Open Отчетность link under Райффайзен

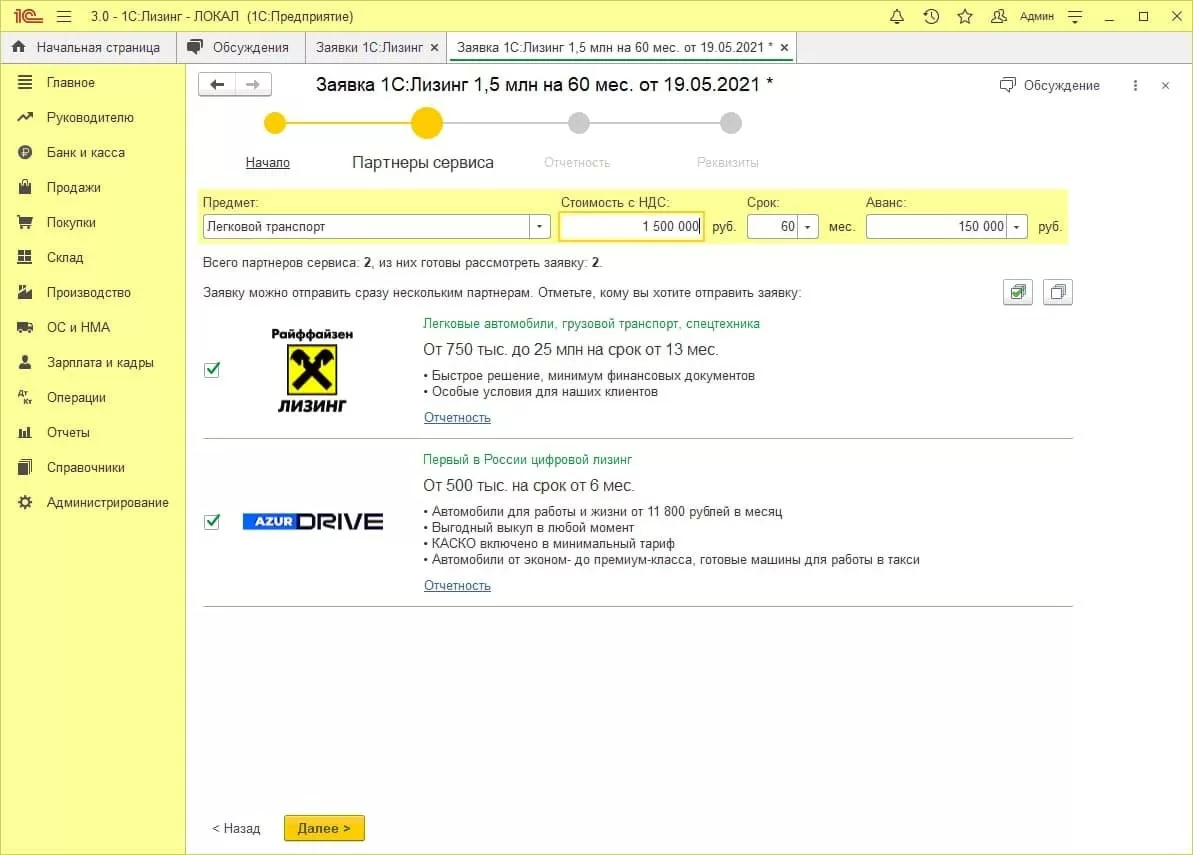(x=457, y=418)
